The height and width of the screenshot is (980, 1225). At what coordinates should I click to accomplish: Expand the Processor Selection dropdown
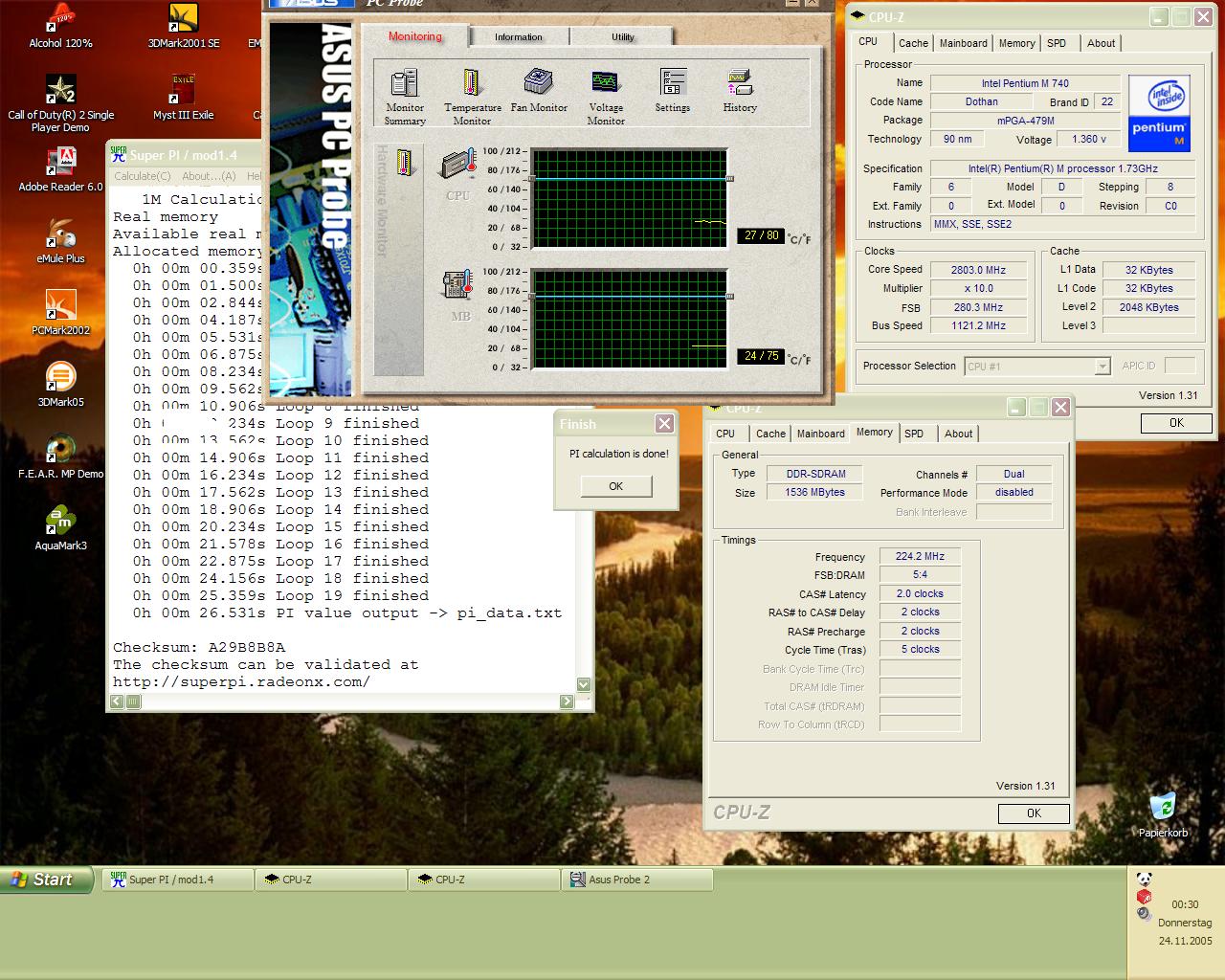[x=1102, y=367]
